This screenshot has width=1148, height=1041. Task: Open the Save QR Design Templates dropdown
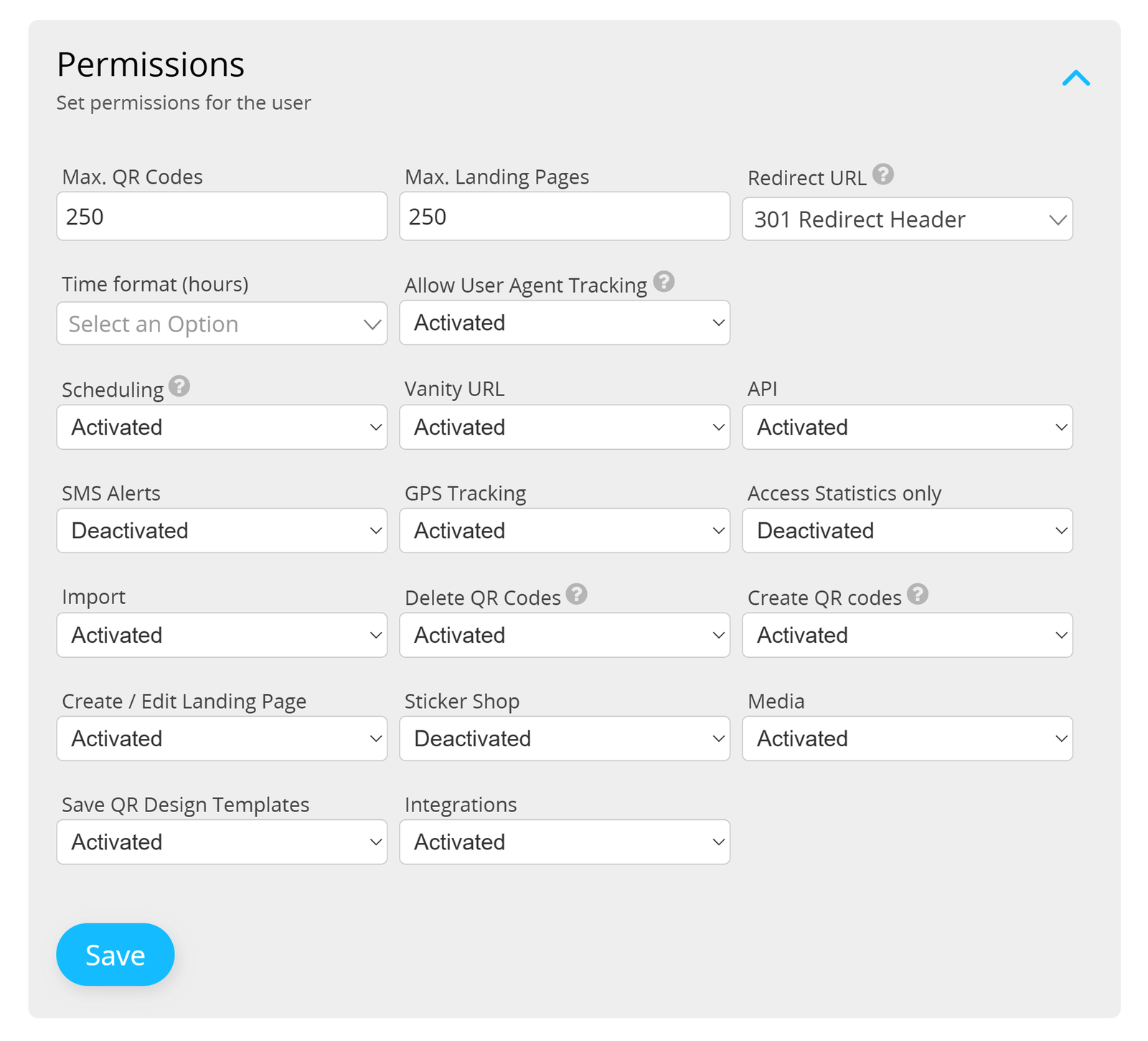(221, 842)
